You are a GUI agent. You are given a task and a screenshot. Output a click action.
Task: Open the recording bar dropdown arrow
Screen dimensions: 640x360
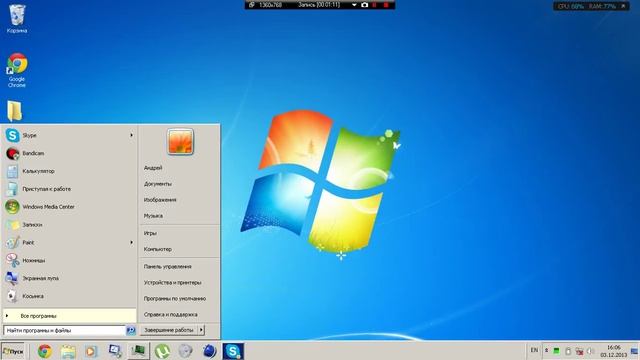[x=354, y=5]
